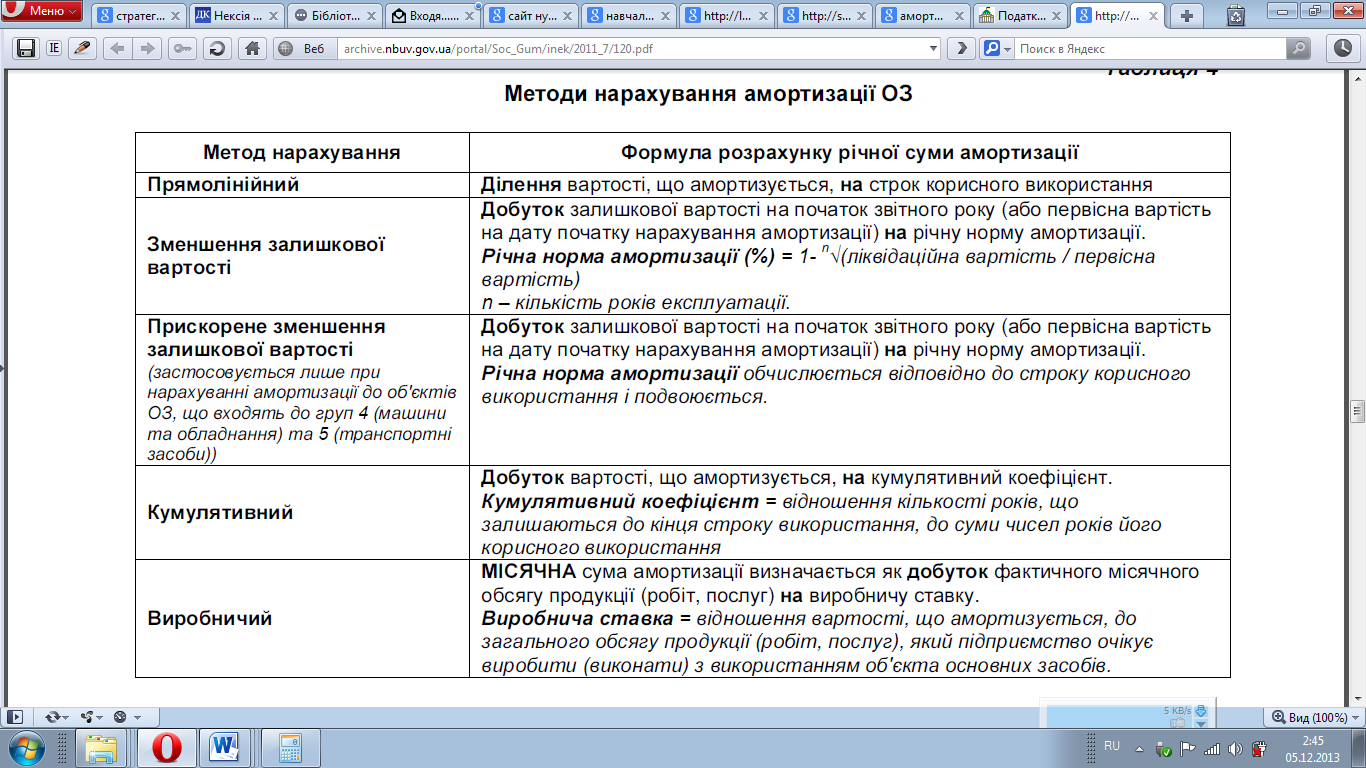The image size is (1366, 768).
Task: Click the 'Веб' site badge
Action: click(305, 49)
